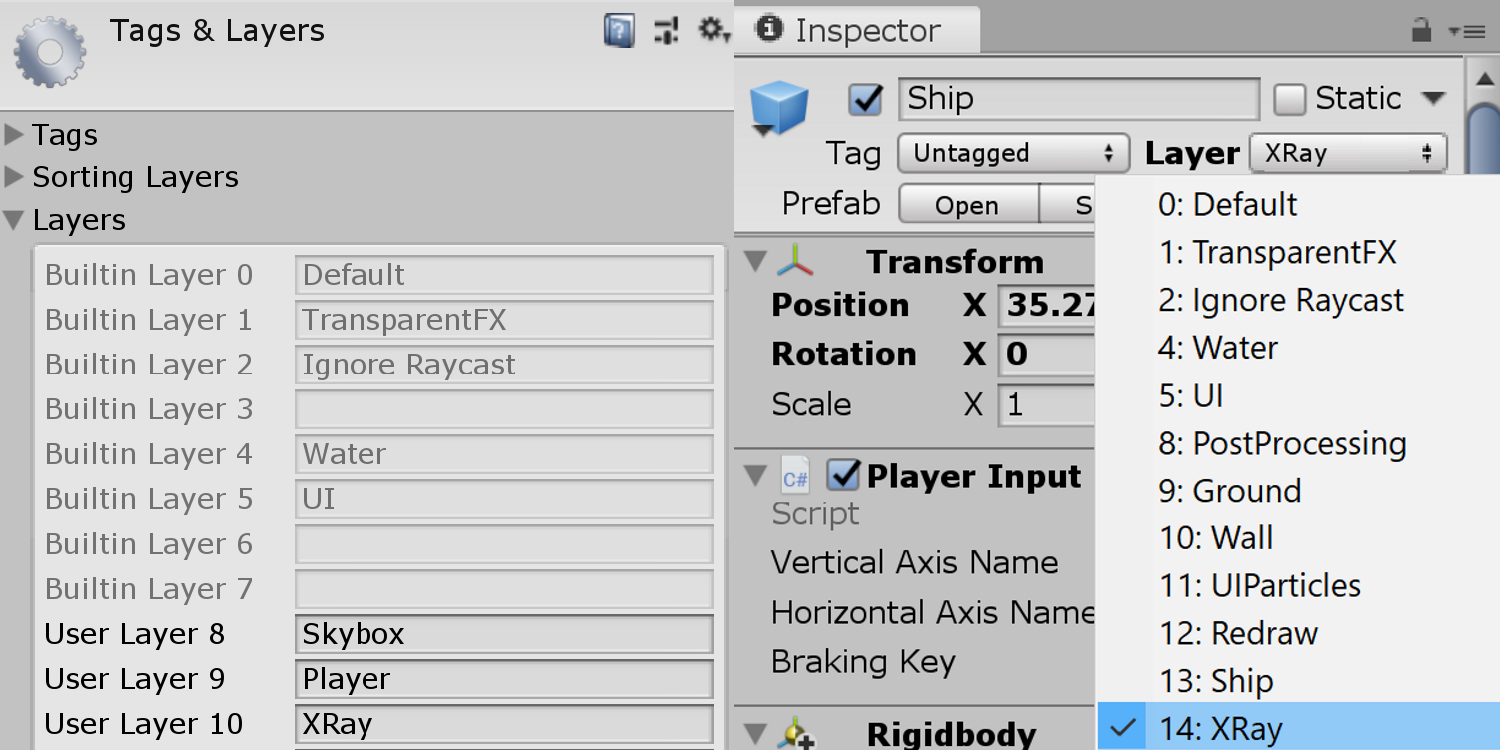Enable the Static checkbox
Image resolution: width=1500 pixels, height=750 pixels.
(1290, 99)
